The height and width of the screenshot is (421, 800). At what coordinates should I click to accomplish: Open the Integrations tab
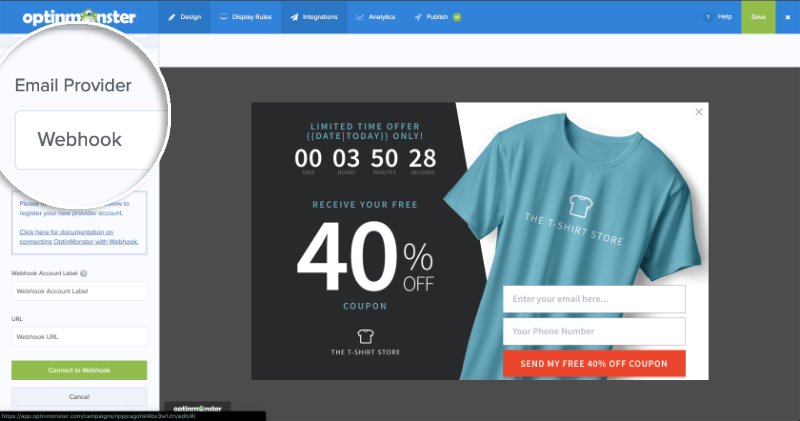314,17
